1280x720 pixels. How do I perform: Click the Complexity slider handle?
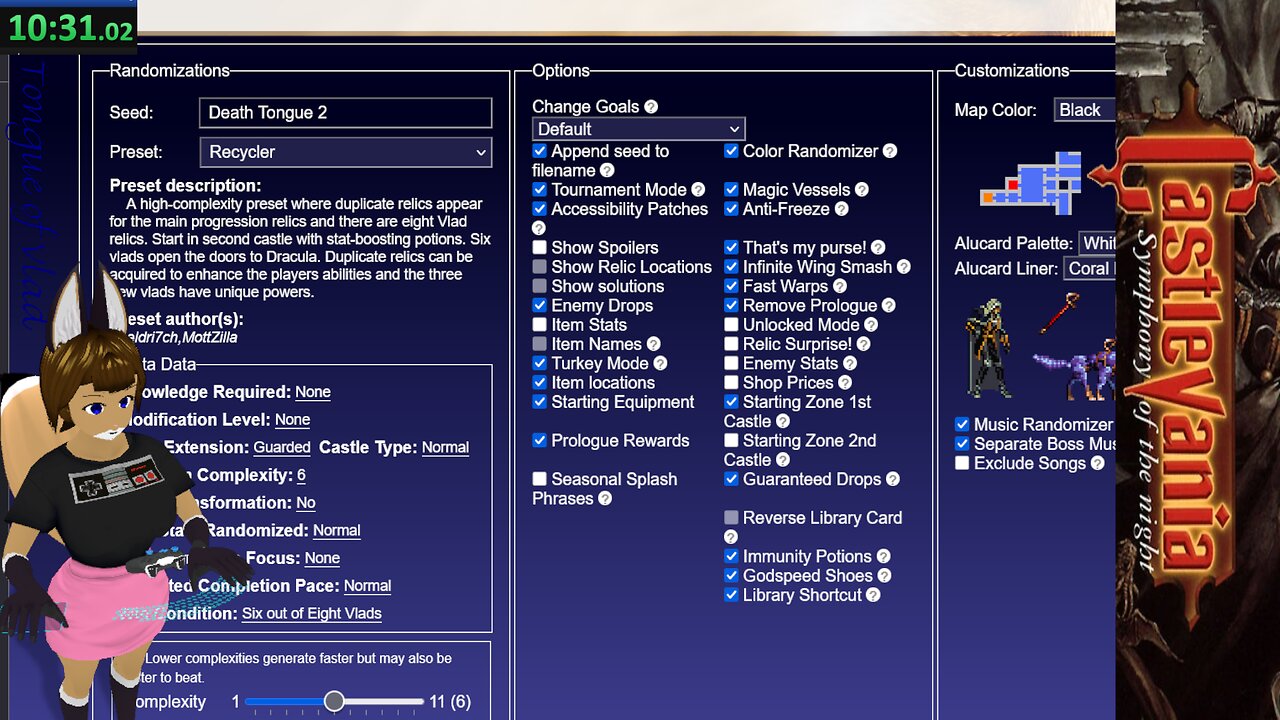pos(334,702)
